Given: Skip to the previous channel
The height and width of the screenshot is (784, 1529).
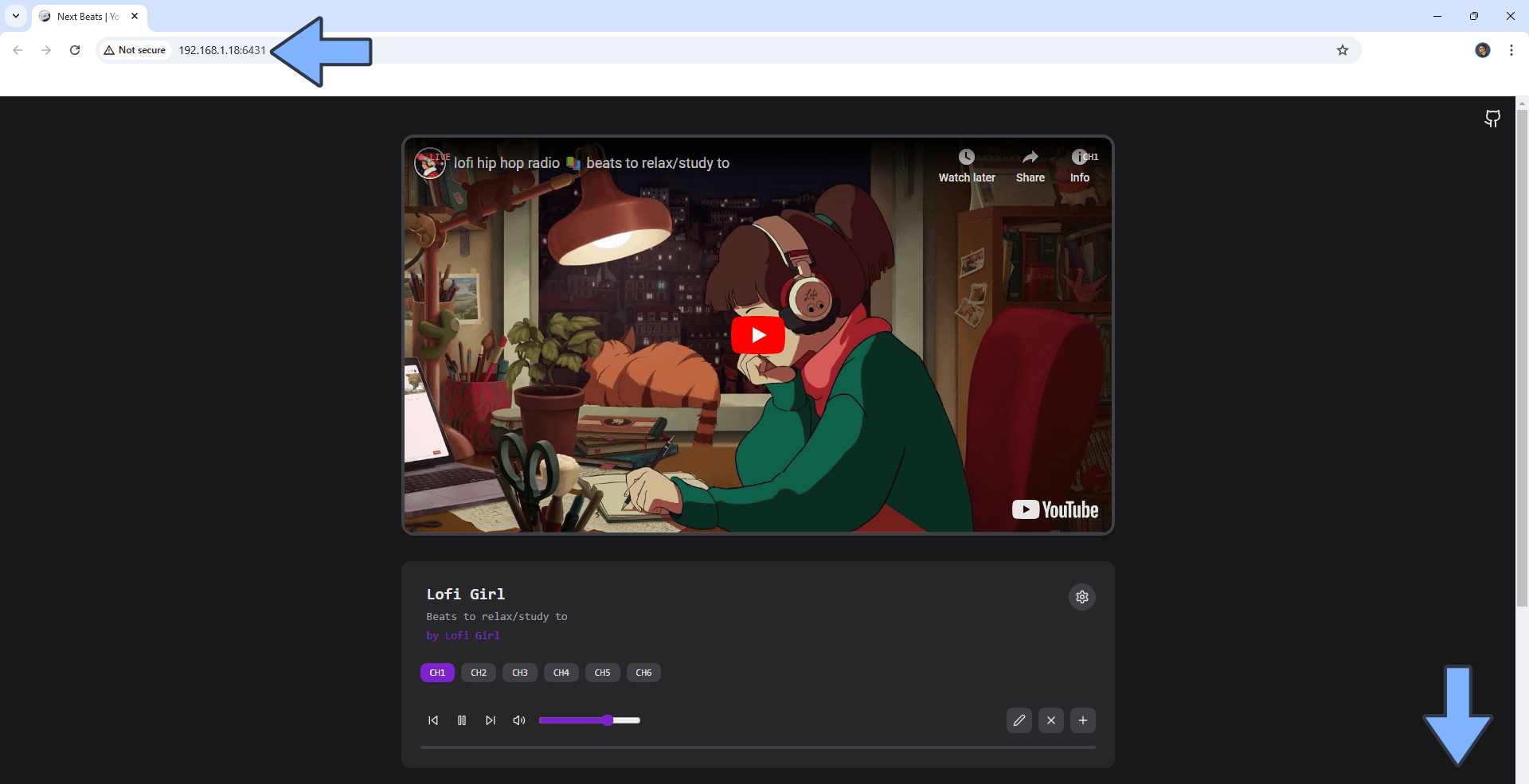Looking at the screenshot, I should tap(433, 720).
